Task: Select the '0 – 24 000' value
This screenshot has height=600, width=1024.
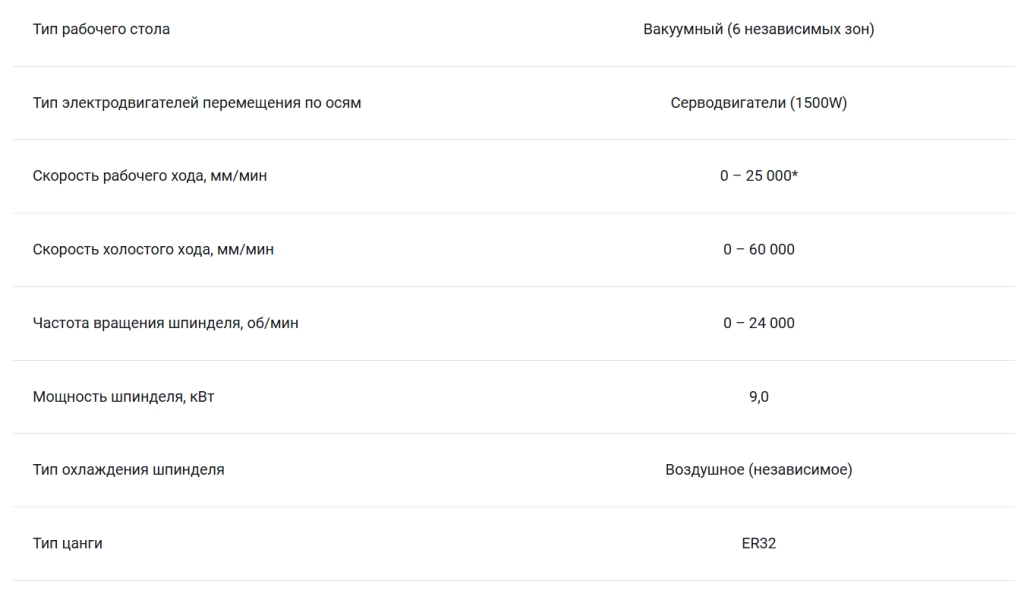Action: [x=758, y=323]
